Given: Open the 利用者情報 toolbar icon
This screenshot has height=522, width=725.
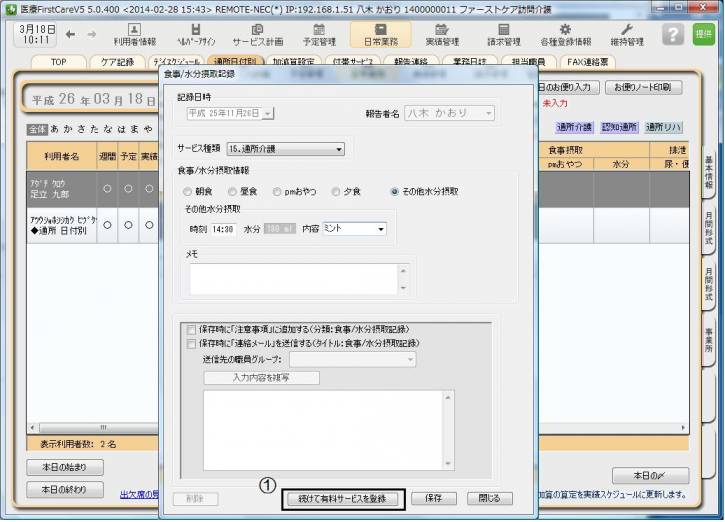Looking at the screenshot, I should [134, 35].
